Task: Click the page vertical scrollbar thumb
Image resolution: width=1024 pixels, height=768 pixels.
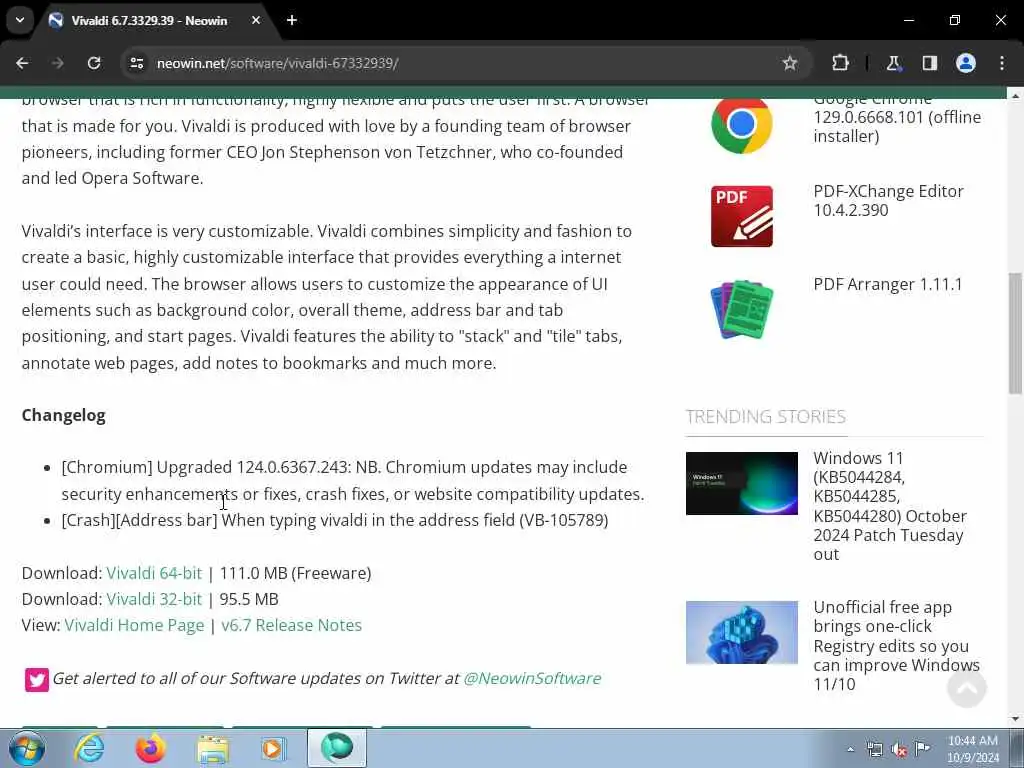Action: click(x=1015, y=333)
